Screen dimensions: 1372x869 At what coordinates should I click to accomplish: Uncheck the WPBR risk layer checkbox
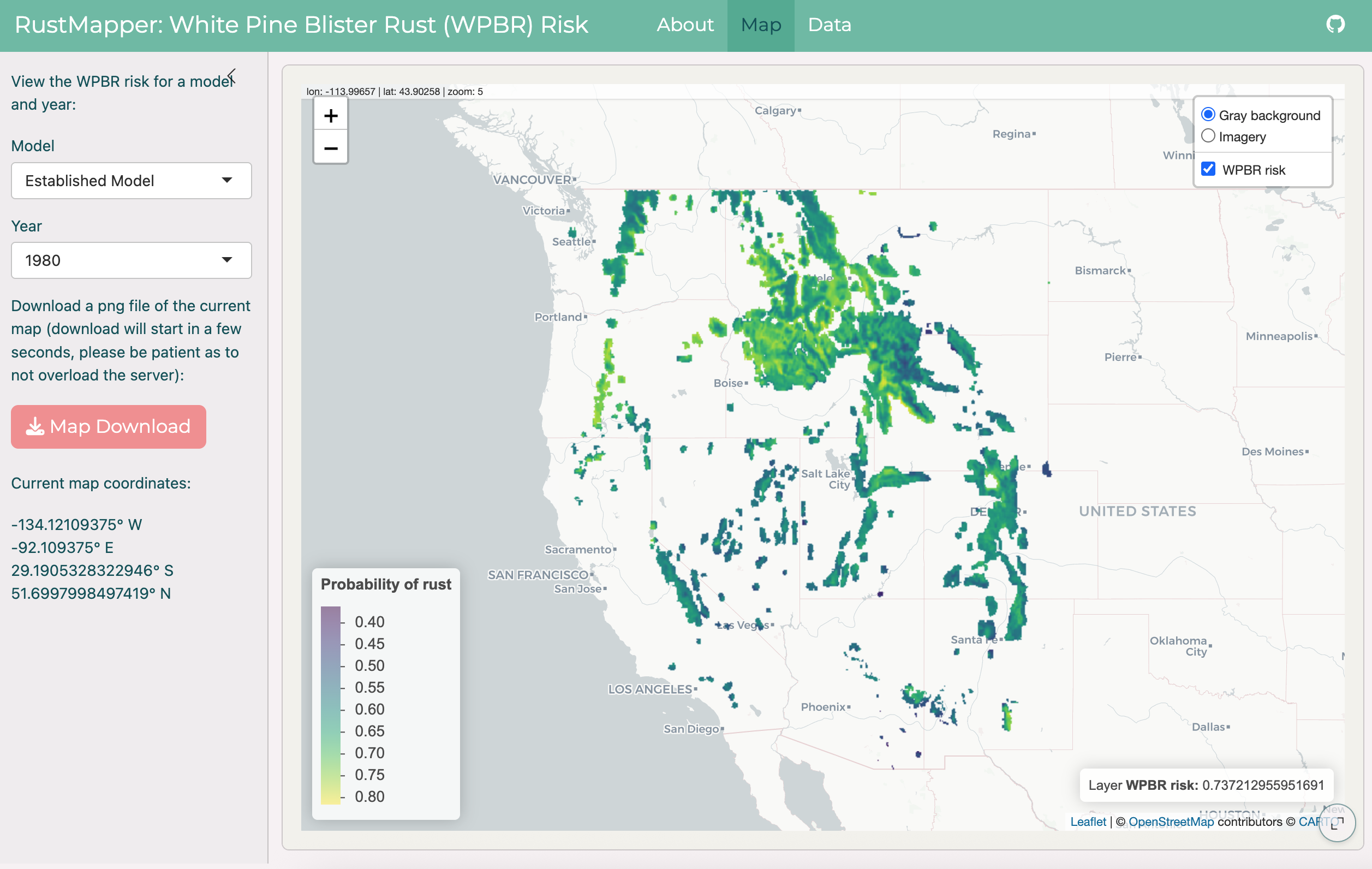(1208, 169)
